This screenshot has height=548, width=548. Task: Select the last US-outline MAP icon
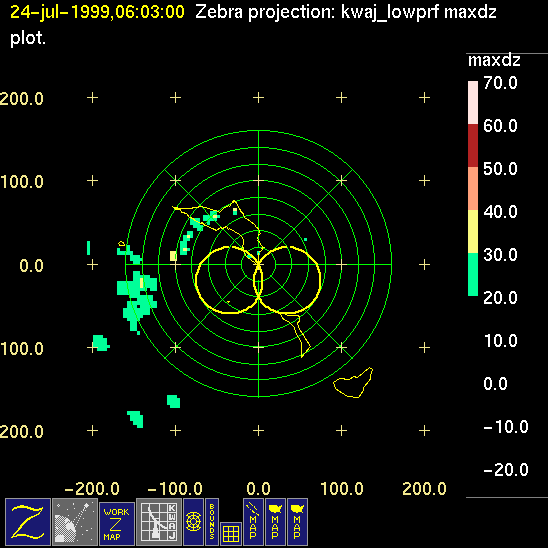(x=297, y=522)
